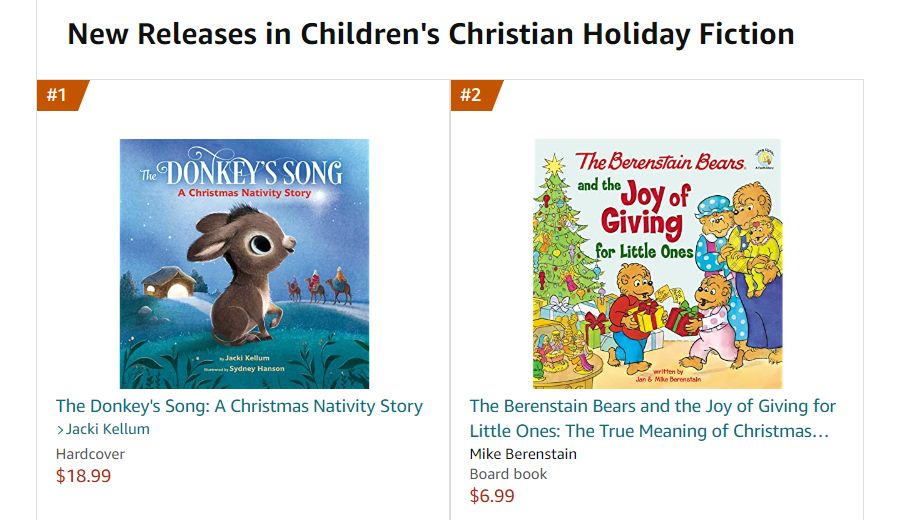Click the Mike Berenstain author name
This screenshot has width=911, height=520.
coord(523,454)
